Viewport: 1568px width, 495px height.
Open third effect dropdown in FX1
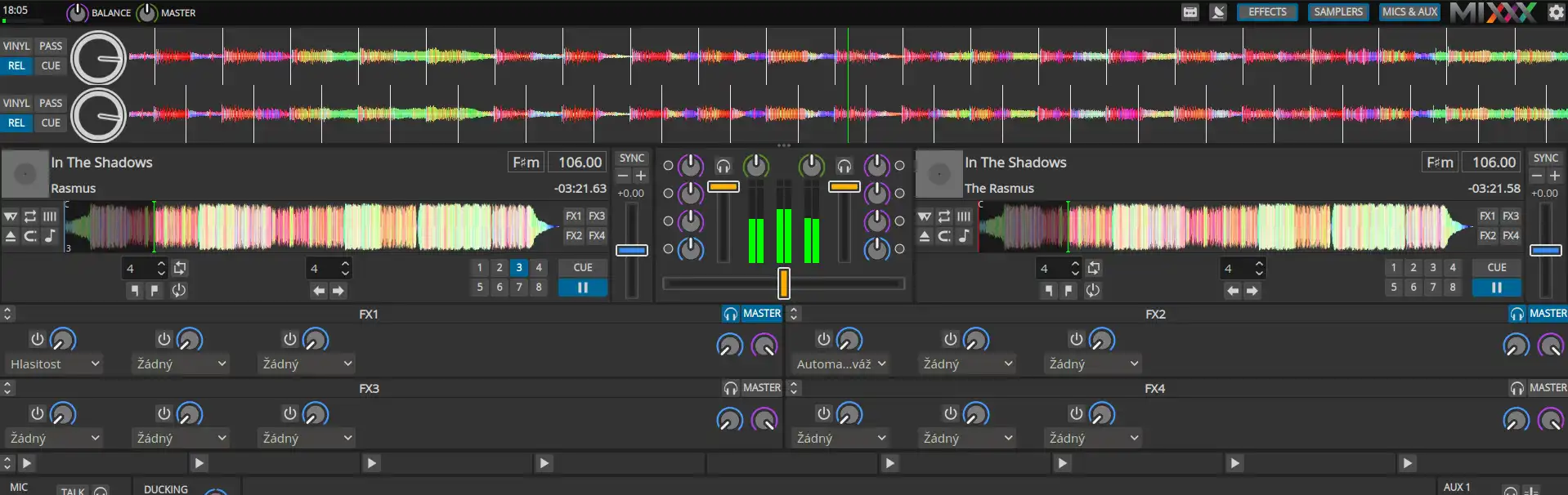click(307, 364)
